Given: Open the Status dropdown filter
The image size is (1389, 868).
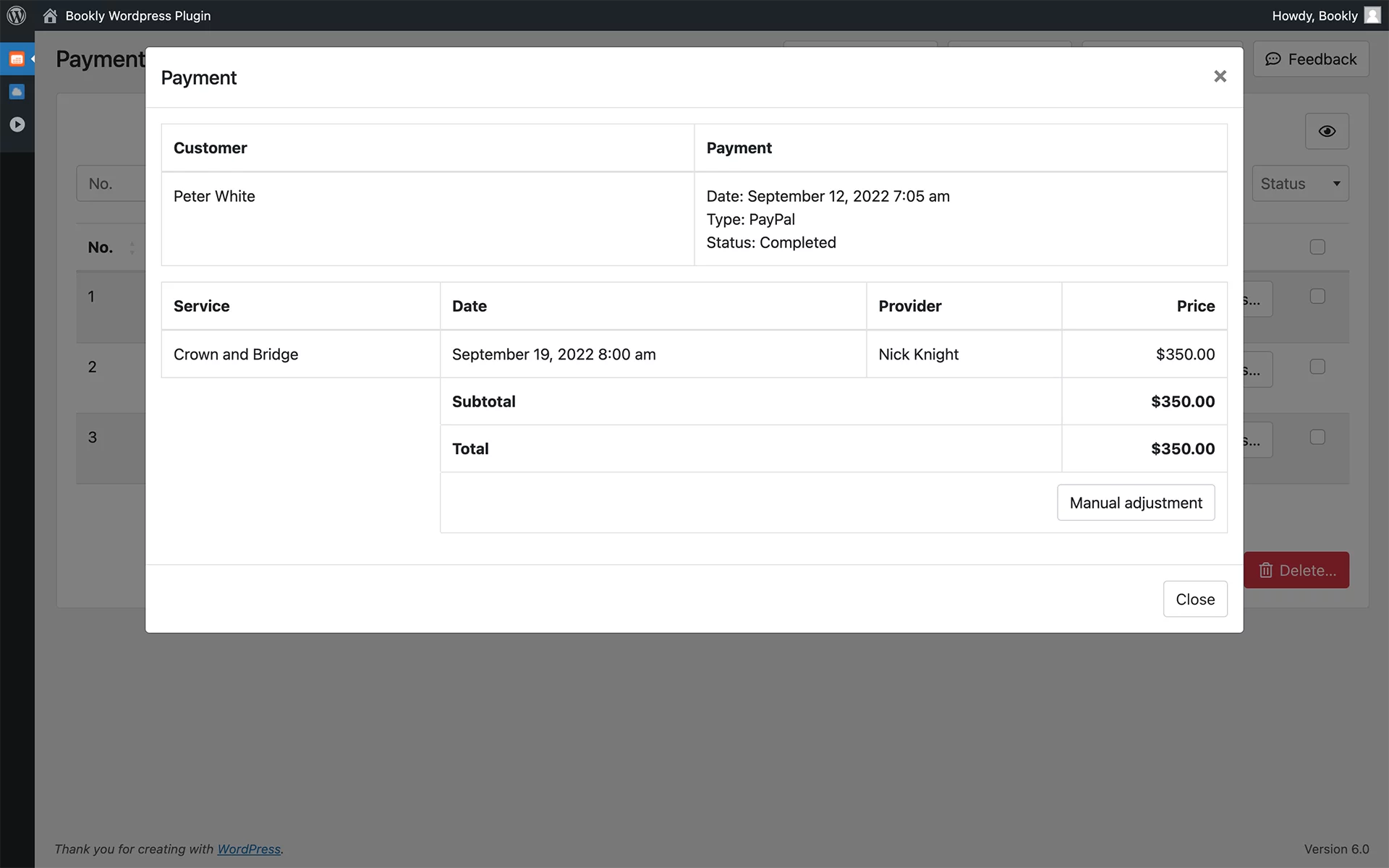Looking at the screenshot, I should pyautogui.click(x=1300, y=184).
